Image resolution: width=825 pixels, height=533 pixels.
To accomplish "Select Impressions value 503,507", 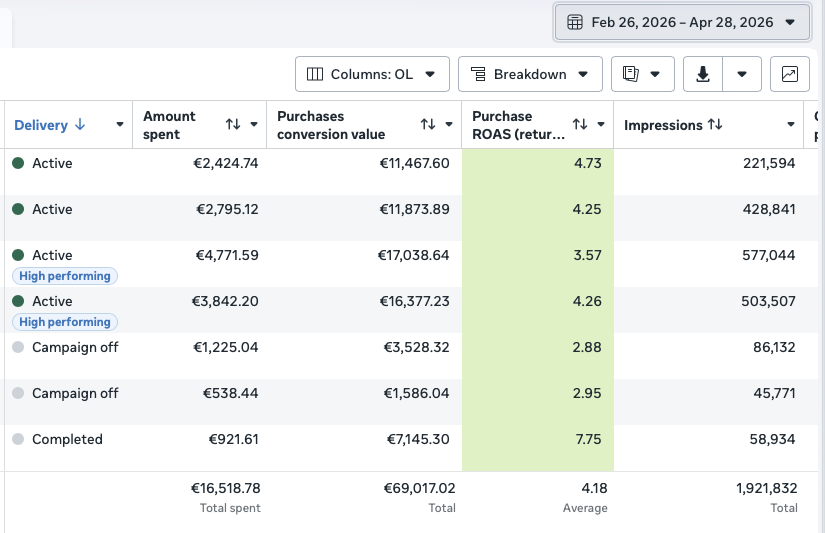I will 768,301.
